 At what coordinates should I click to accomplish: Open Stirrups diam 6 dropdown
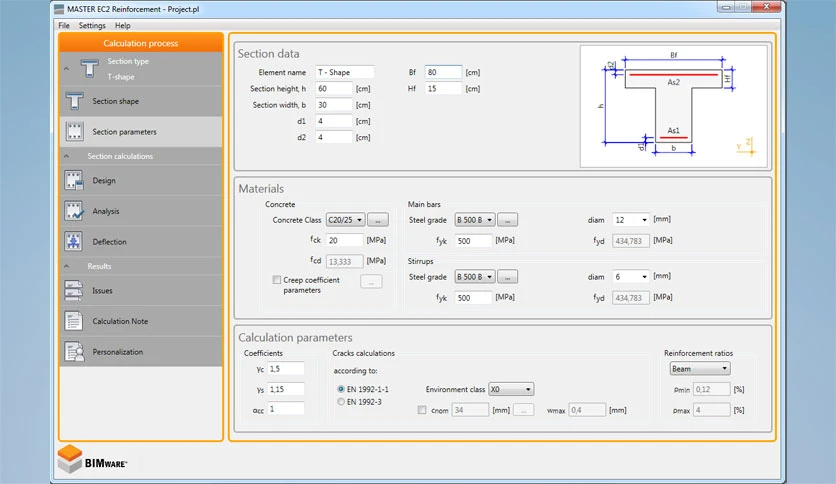631,277
